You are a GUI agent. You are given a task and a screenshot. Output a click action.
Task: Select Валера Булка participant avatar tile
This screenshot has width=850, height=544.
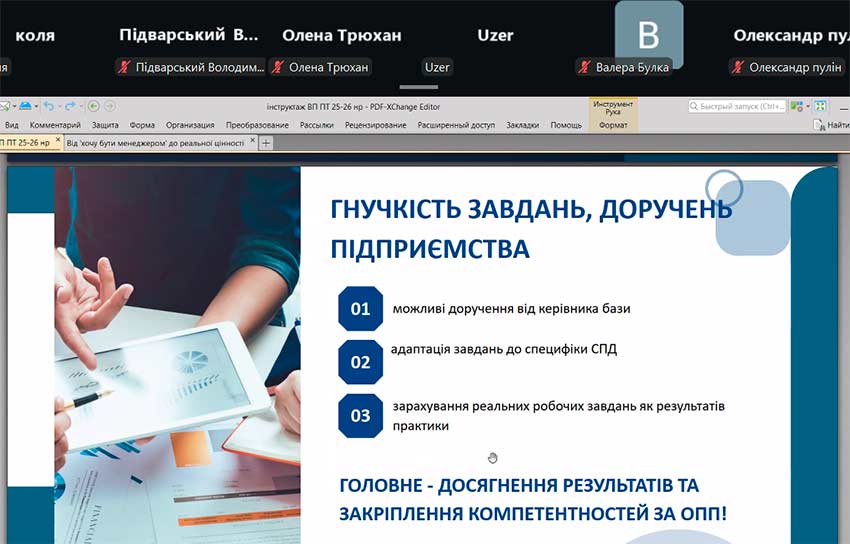pyautogui.click(x=648, y=35)
